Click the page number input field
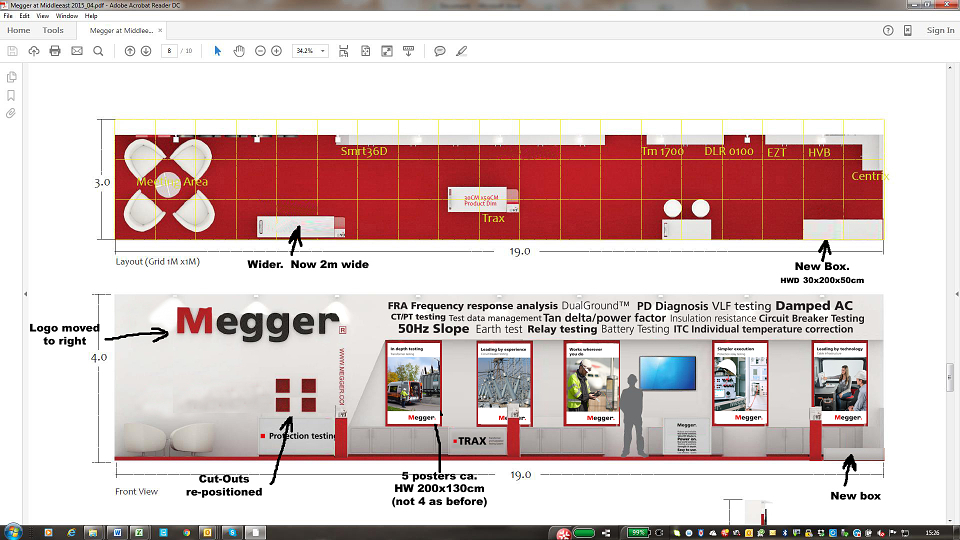The width and height of the screenshot is (960, 540). [x=169, y=51]
